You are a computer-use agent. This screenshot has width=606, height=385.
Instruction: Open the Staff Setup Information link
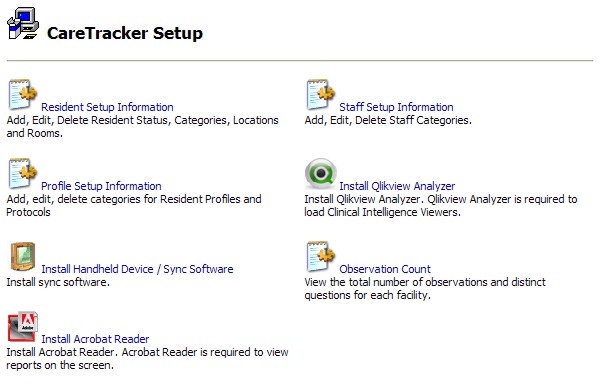pos(396,107)
